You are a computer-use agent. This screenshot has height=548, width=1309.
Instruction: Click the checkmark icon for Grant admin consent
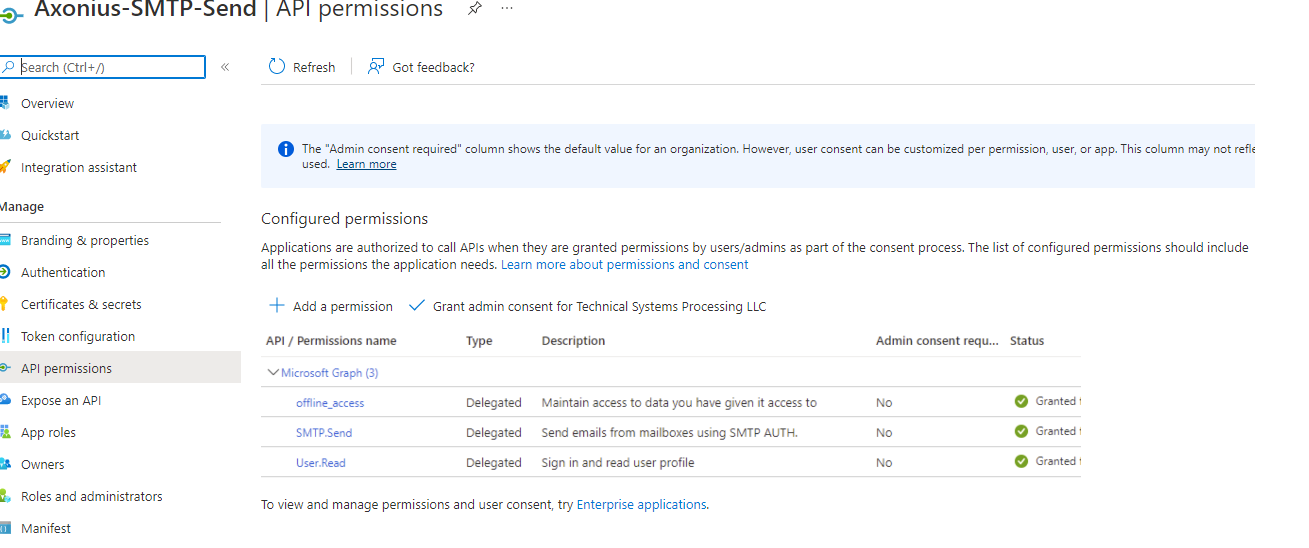(x=417, y=306)
